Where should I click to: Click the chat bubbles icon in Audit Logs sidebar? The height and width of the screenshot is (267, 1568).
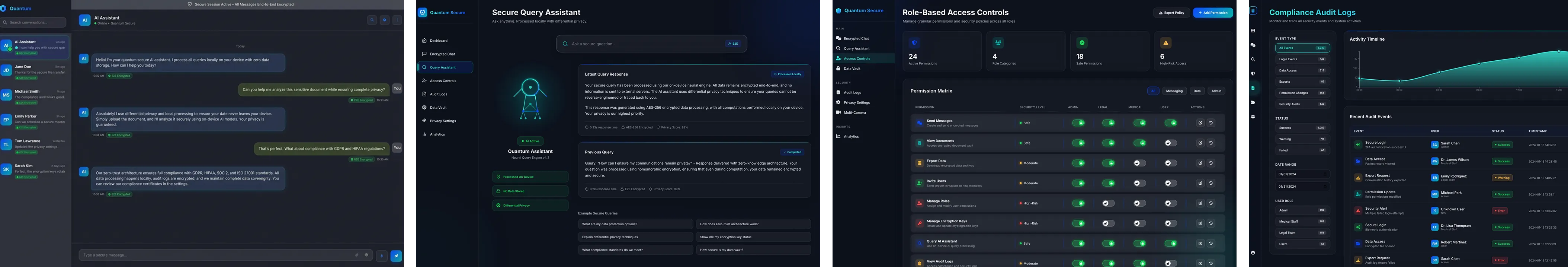coord(1253,45)
